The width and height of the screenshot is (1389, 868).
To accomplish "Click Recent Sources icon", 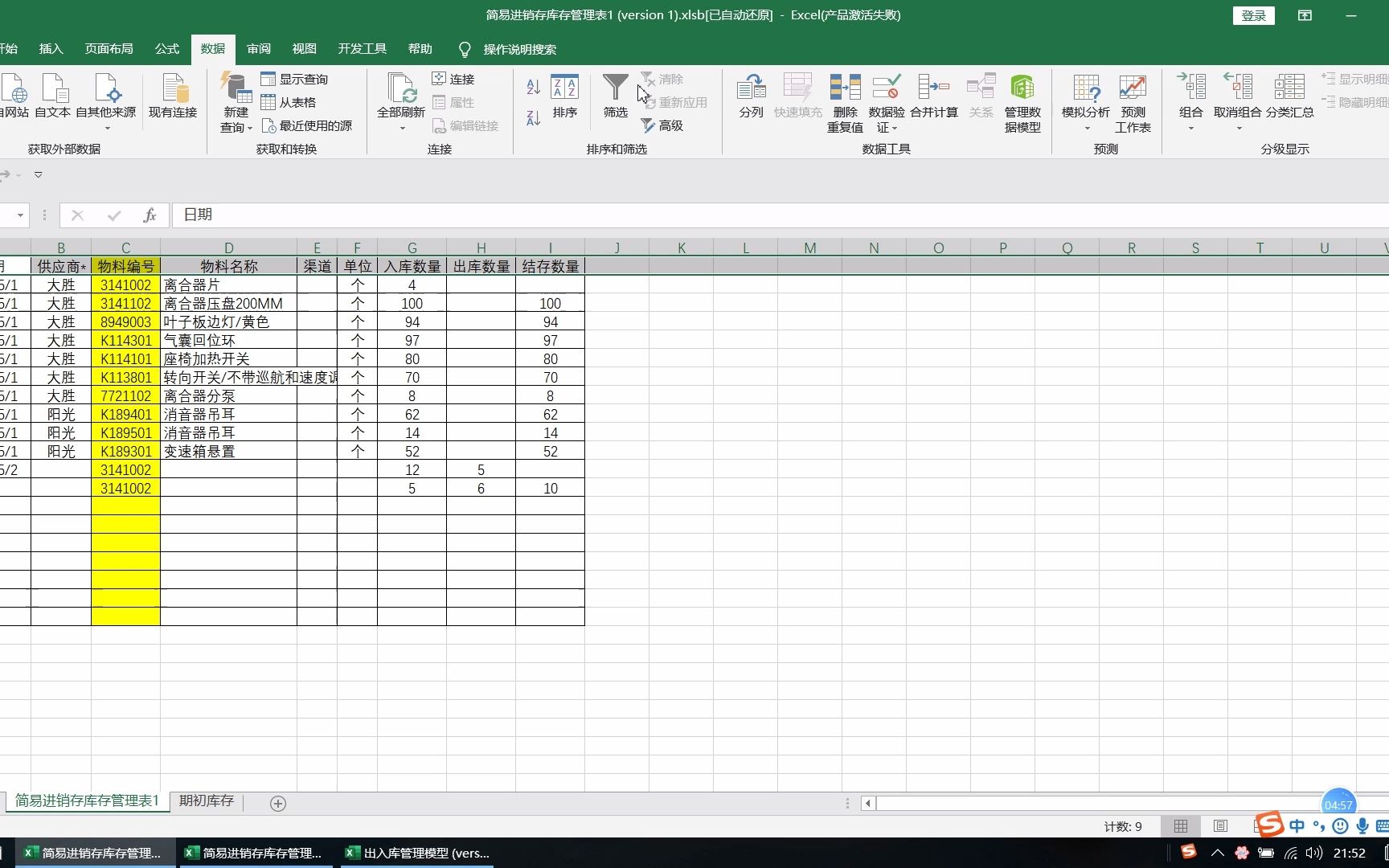I will click(x=268, y=125).
